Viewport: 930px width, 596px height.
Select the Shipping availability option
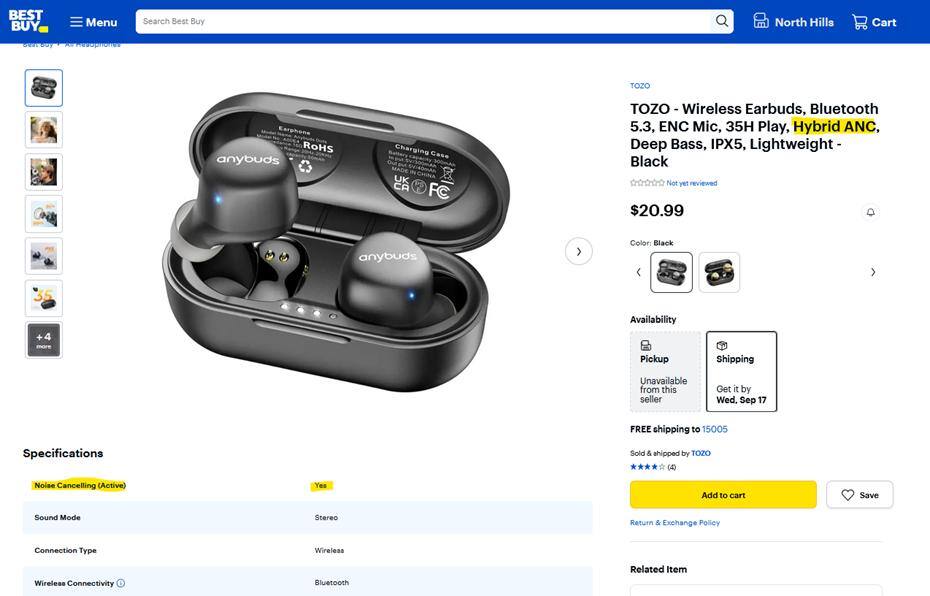(x=741, y=372)
